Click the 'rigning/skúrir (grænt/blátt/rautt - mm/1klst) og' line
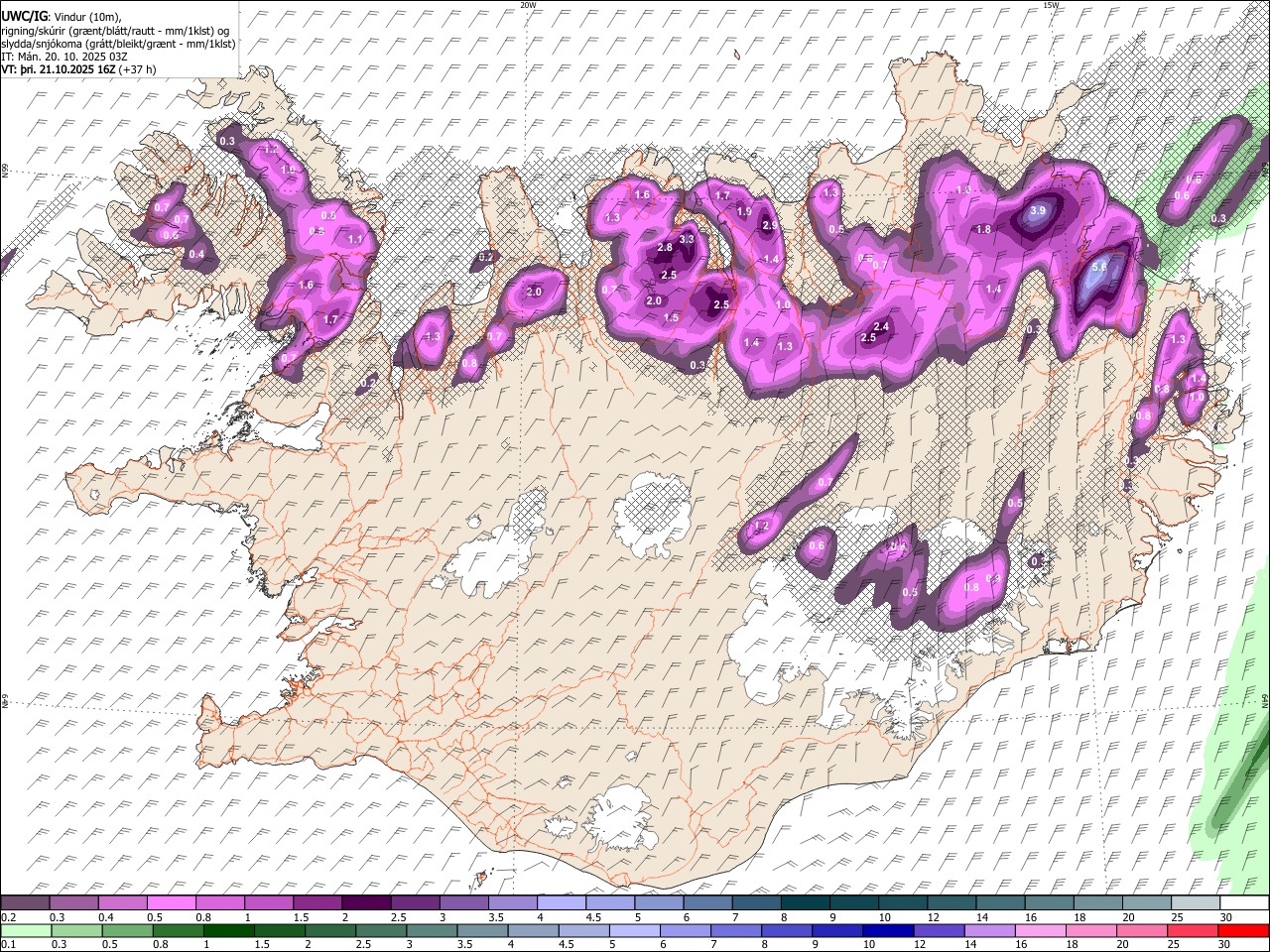This screenshot has width=1270, height=952. pos(116,30)
